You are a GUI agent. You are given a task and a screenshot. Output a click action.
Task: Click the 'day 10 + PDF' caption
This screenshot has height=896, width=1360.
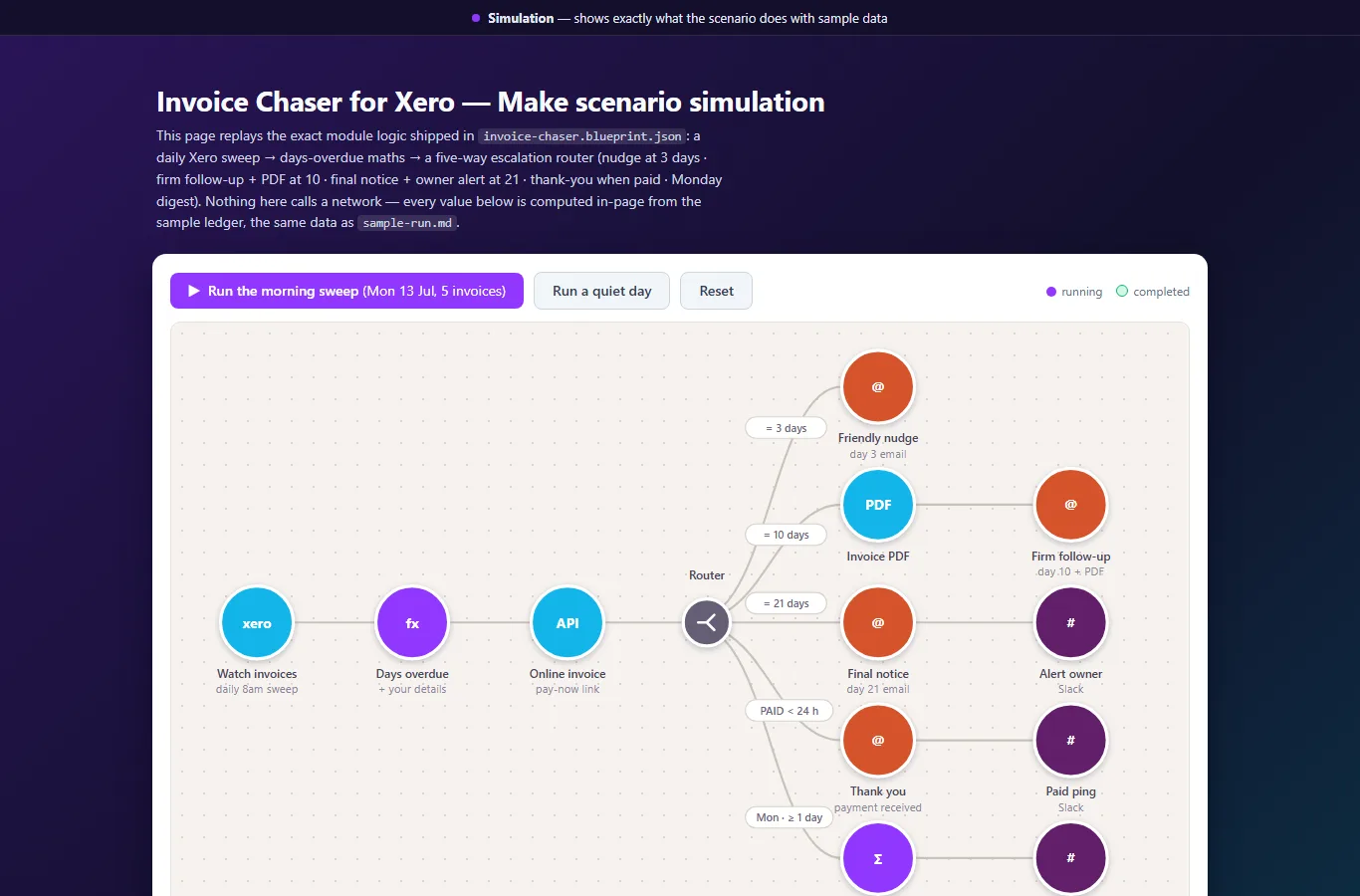[x=1071, y=571]
